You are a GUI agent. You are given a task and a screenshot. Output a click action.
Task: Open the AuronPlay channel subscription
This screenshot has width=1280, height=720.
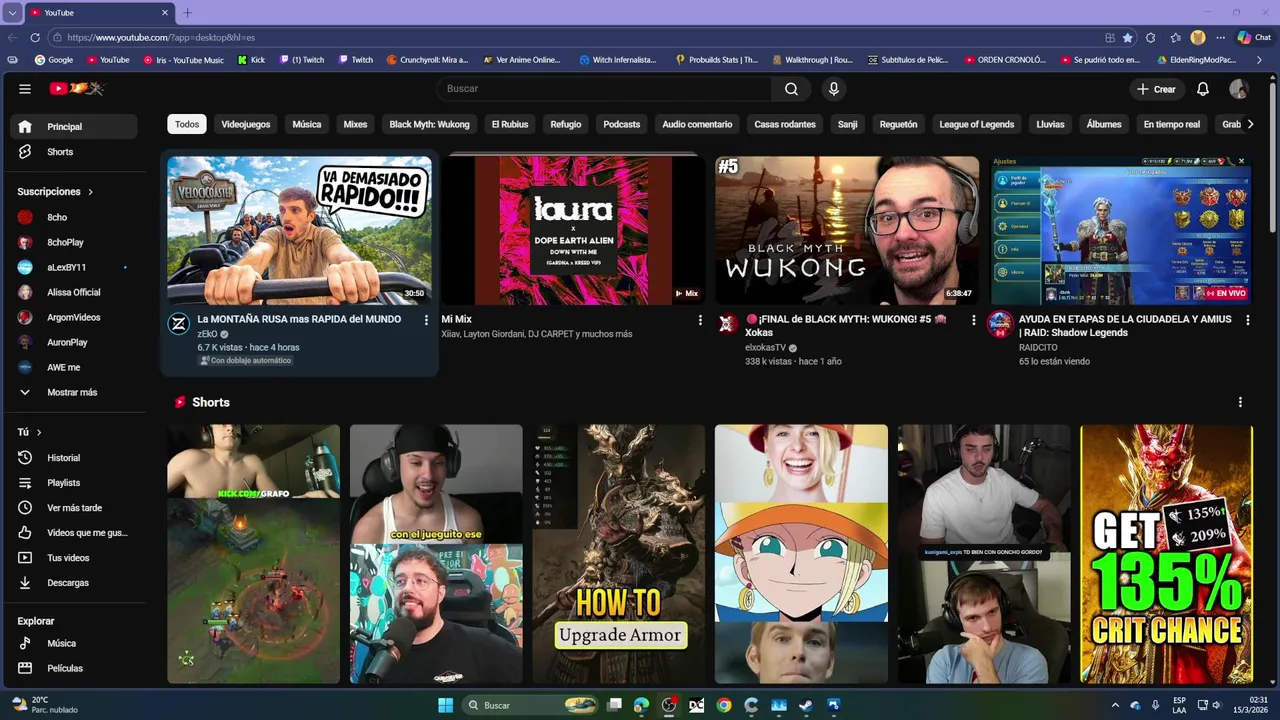pyautogui.click(x=74, y=342)
